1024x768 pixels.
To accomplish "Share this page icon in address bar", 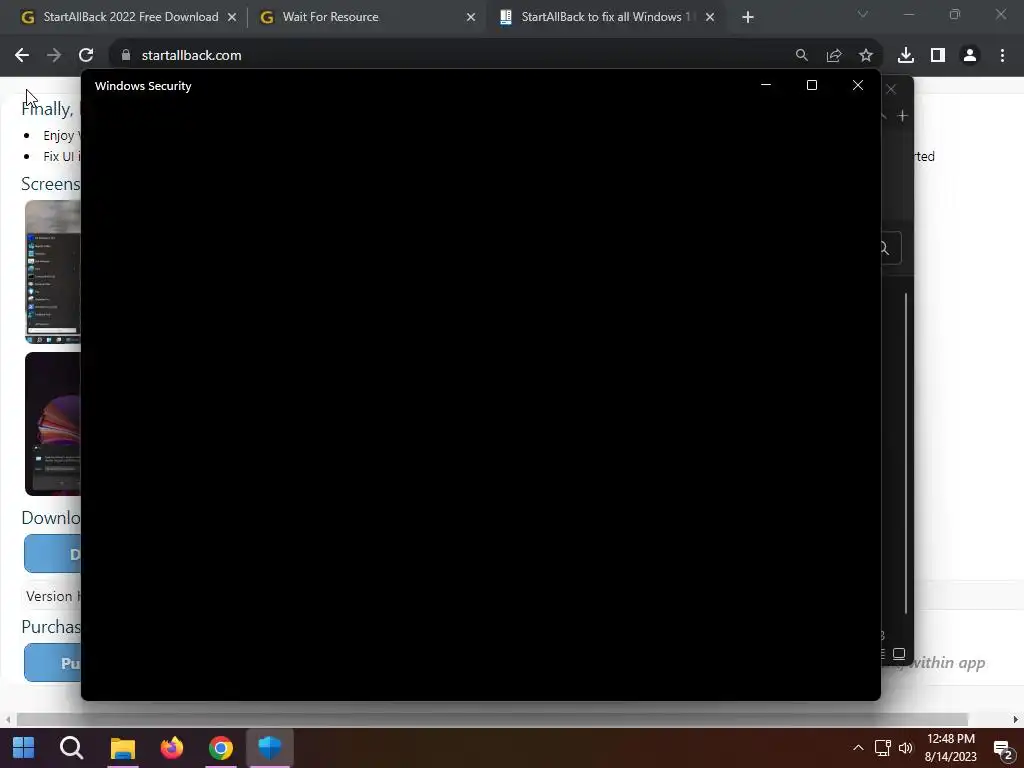I will point(834,56).
